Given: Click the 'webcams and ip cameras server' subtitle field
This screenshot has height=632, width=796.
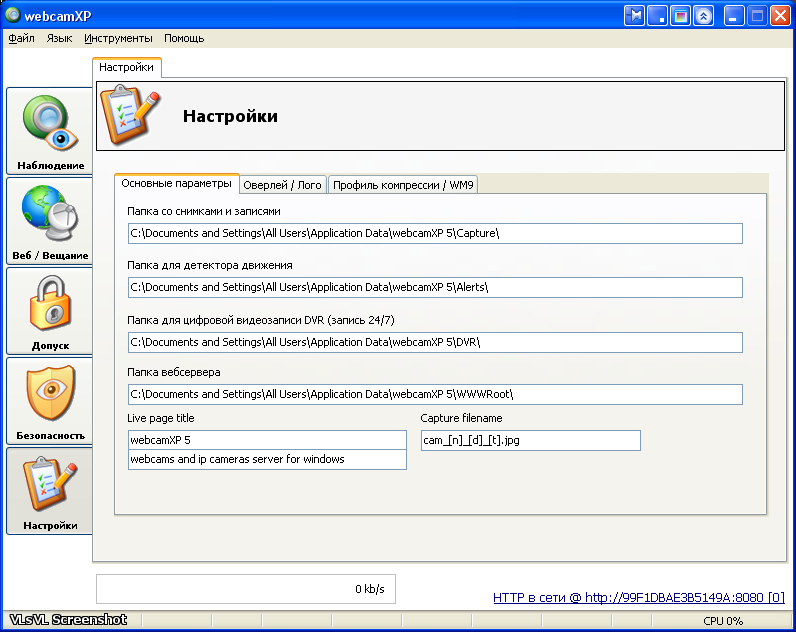Looking at the screenshot, I should (267, 459).
